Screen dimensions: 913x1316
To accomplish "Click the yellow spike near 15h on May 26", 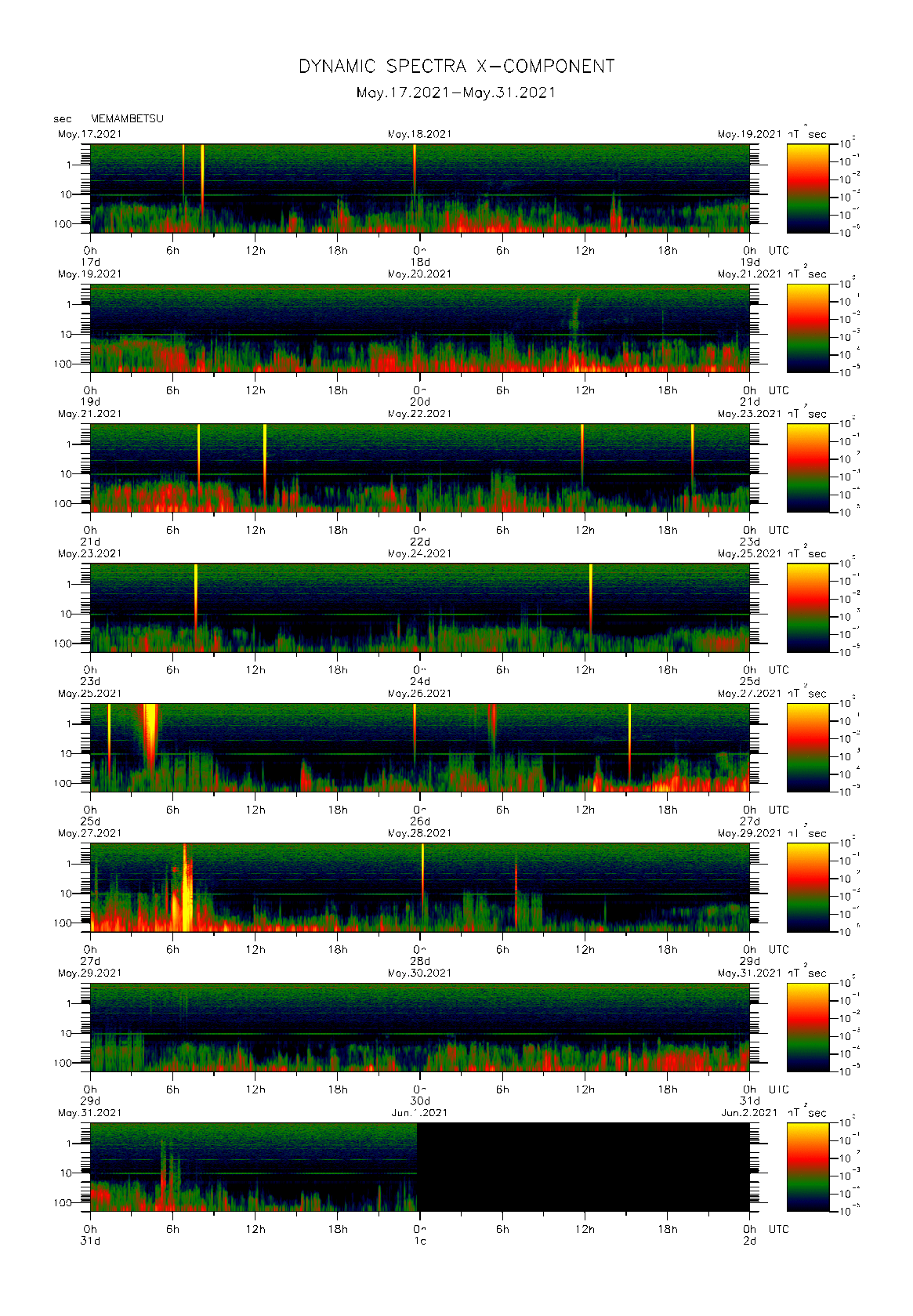I will [629, 741].
